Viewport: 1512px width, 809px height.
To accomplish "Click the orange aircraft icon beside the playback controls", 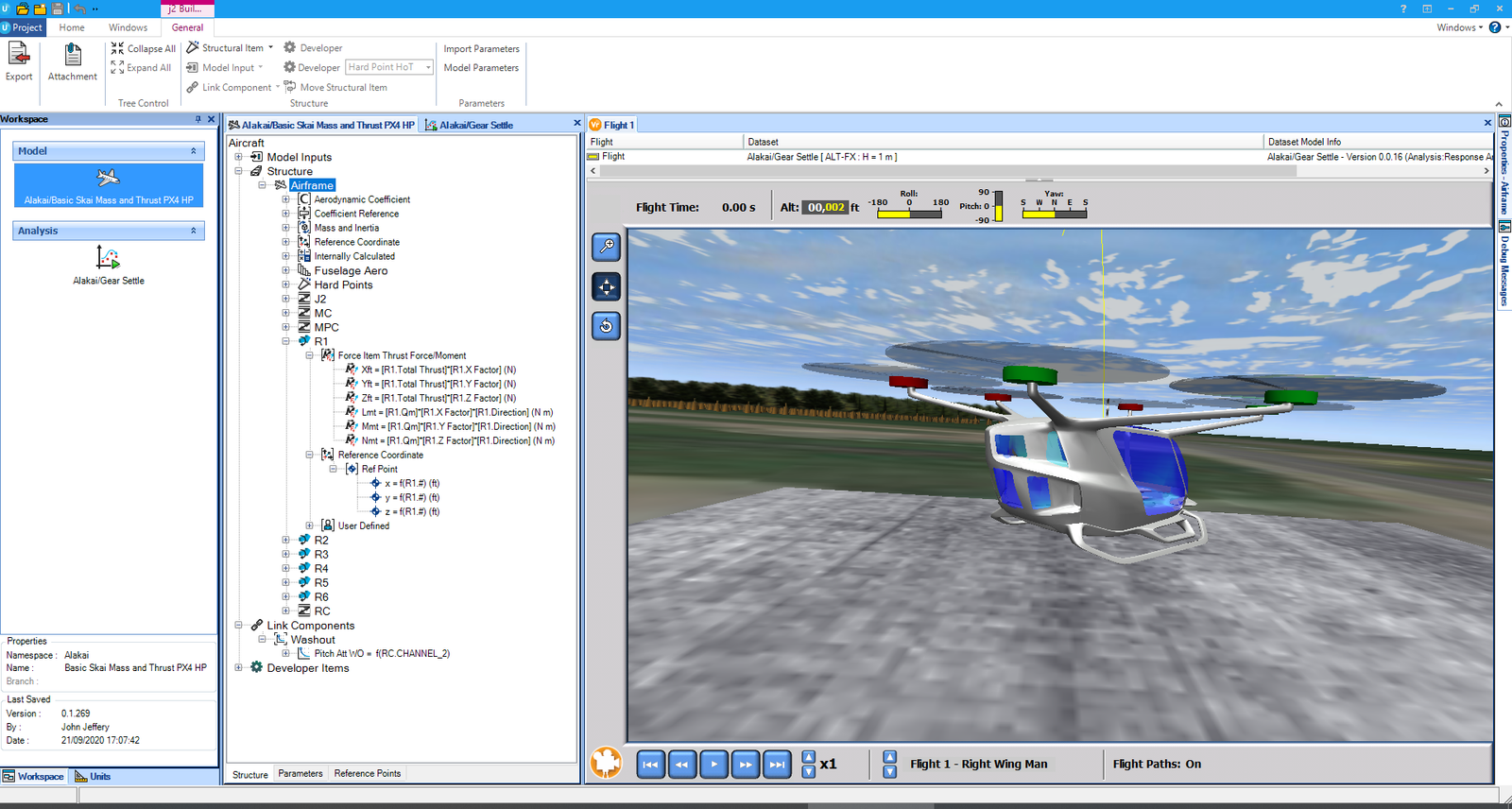I will pos(606,763).
